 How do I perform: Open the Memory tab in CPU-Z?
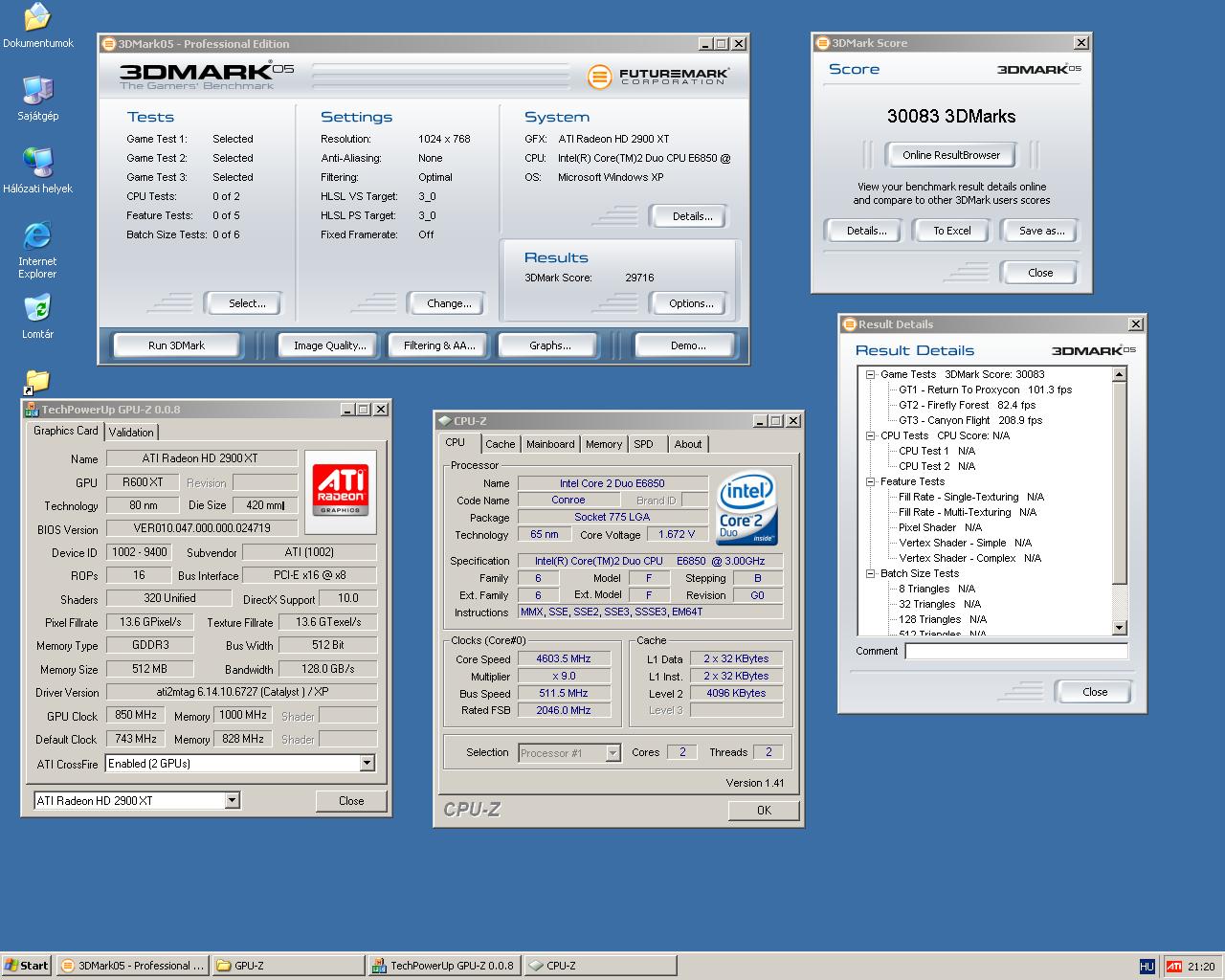click(604, 444)
